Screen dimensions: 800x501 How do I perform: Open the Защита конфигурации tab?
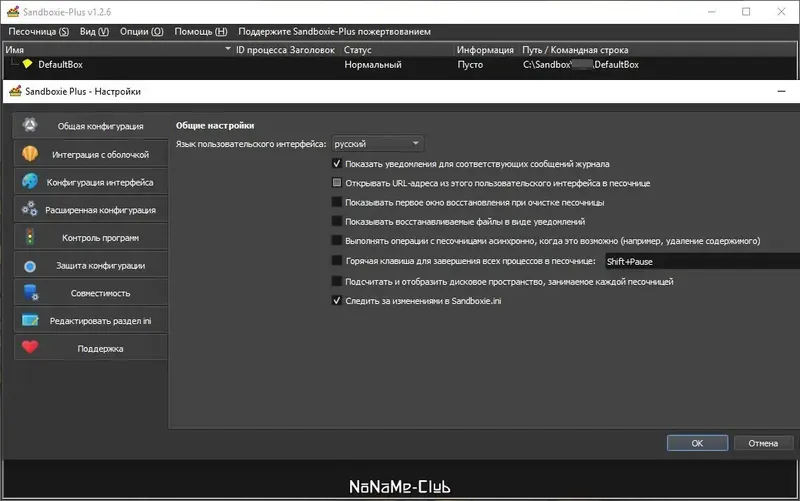pyautogui.click(x=91, y=265)
